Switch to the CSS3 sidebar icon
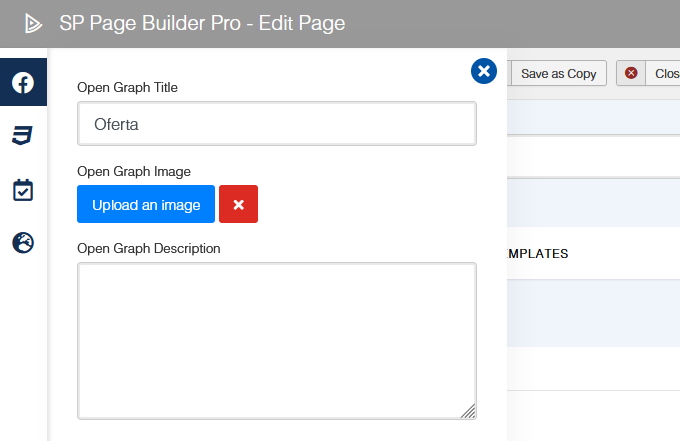The image size is (680, 441). coord(23,136)
